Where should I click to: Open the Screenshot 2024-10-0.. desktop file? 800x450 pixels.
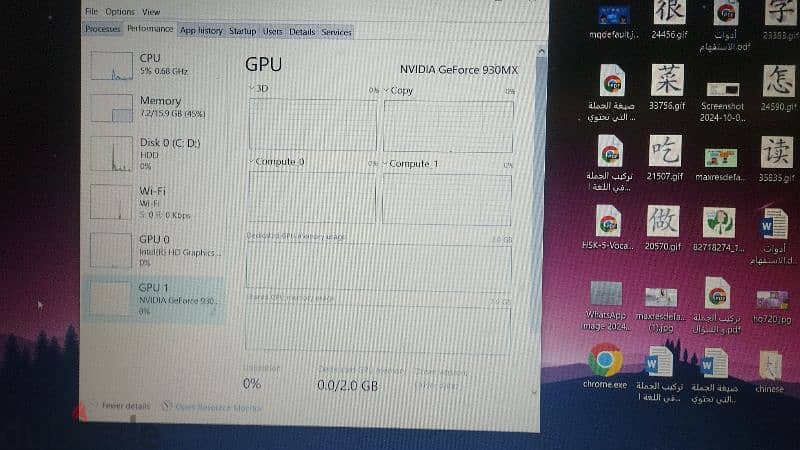(722, 100)
